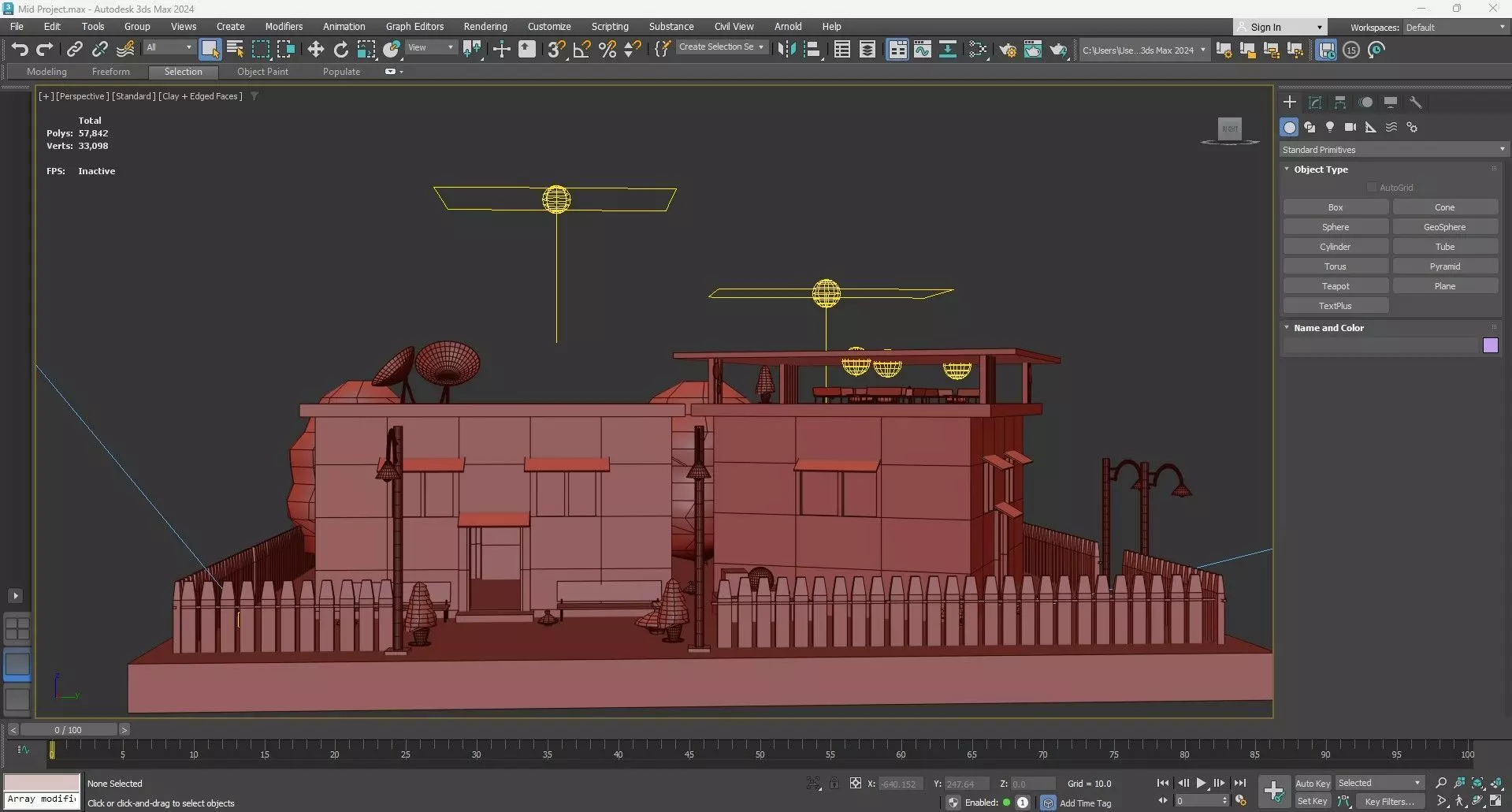Activate the Select and Move tool
The image size is (1512, 812).
click(x=315, y=50)
